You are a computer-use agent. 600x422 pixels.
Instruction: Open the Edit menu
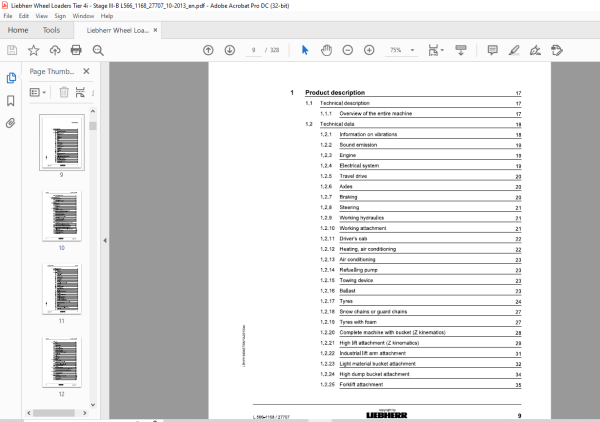point(24,16)
